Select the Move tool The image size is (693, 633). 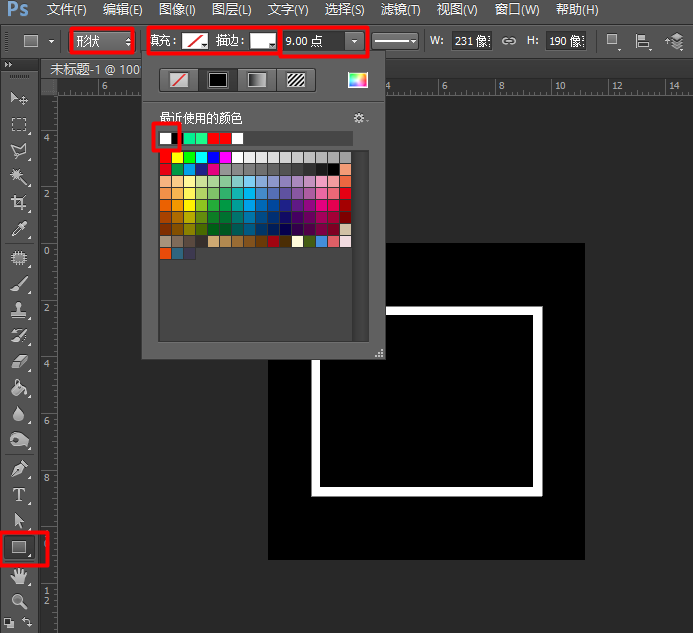click(19, 98)
